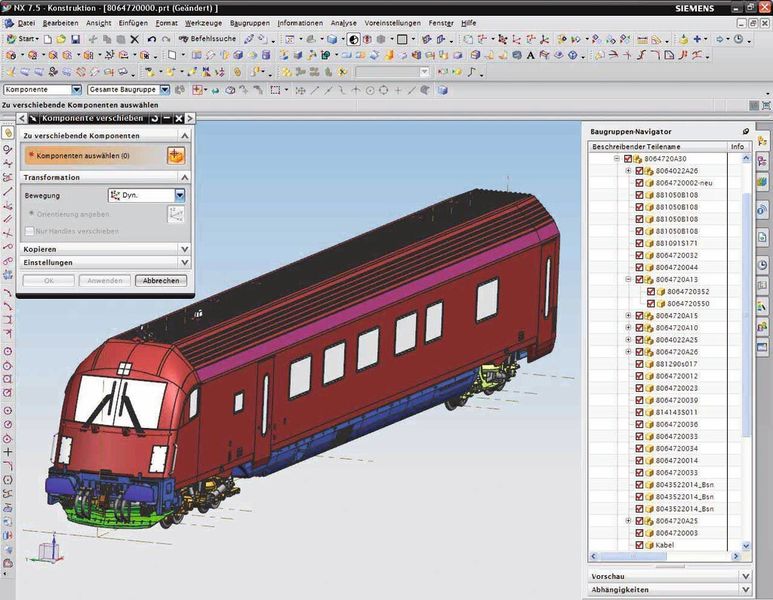Toggle the checkbox for 881091S171
773x600 pixels.
[639, 243]
